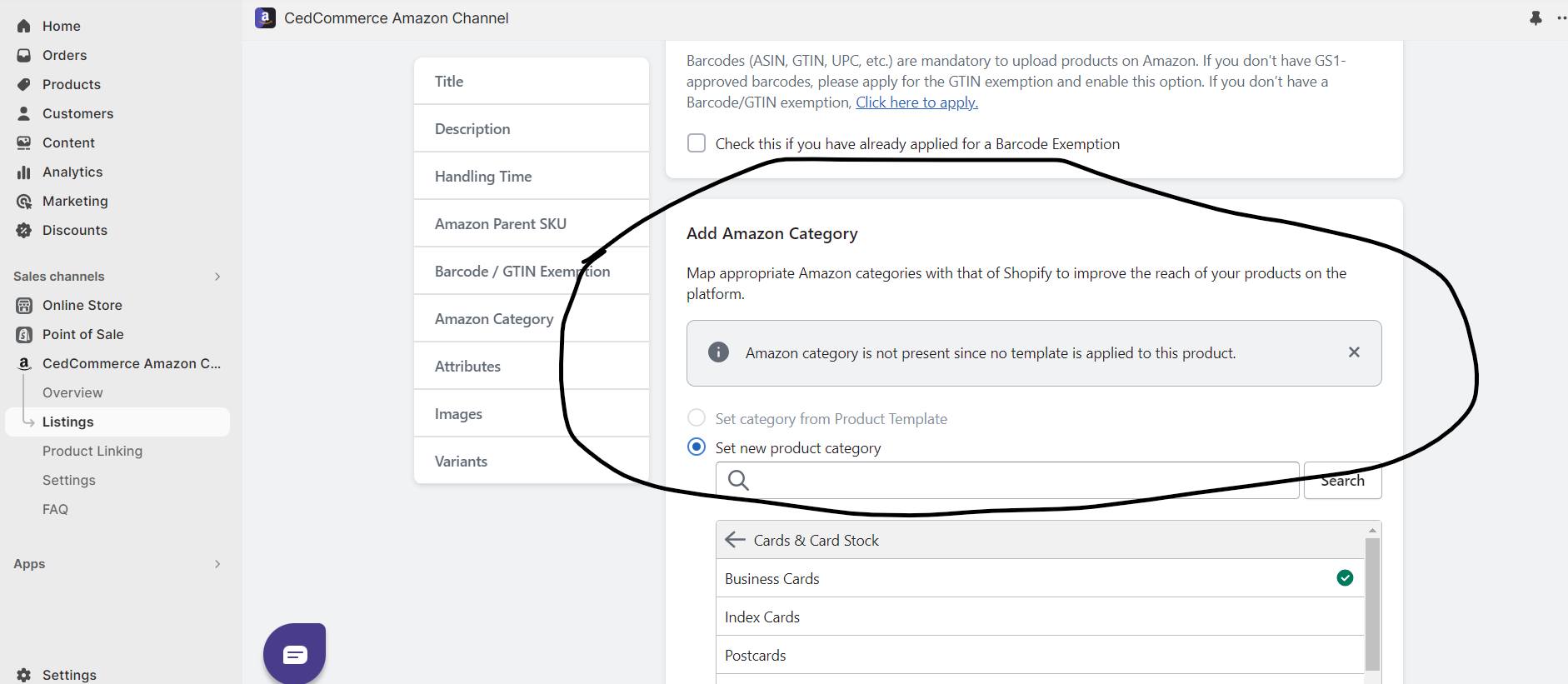Jump to Barcode / GTIN Exemption section
This screenshot has height=684, width=1568.
(532, 271)
